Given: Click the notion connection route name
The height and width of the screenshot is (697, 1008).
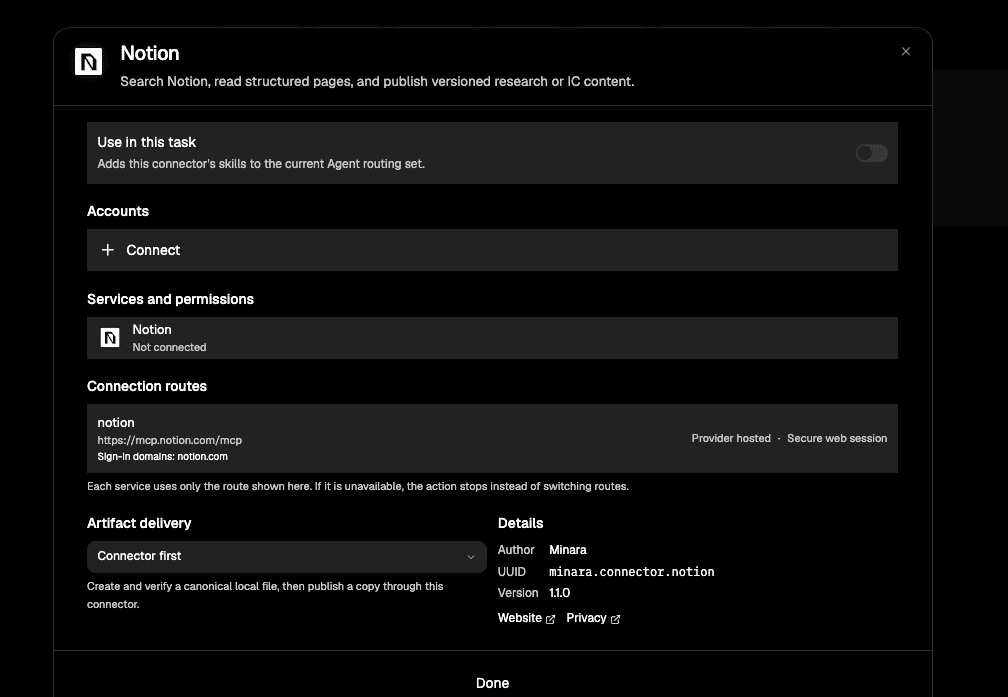Looking at the screenshot, I should [x=116, y=422].
